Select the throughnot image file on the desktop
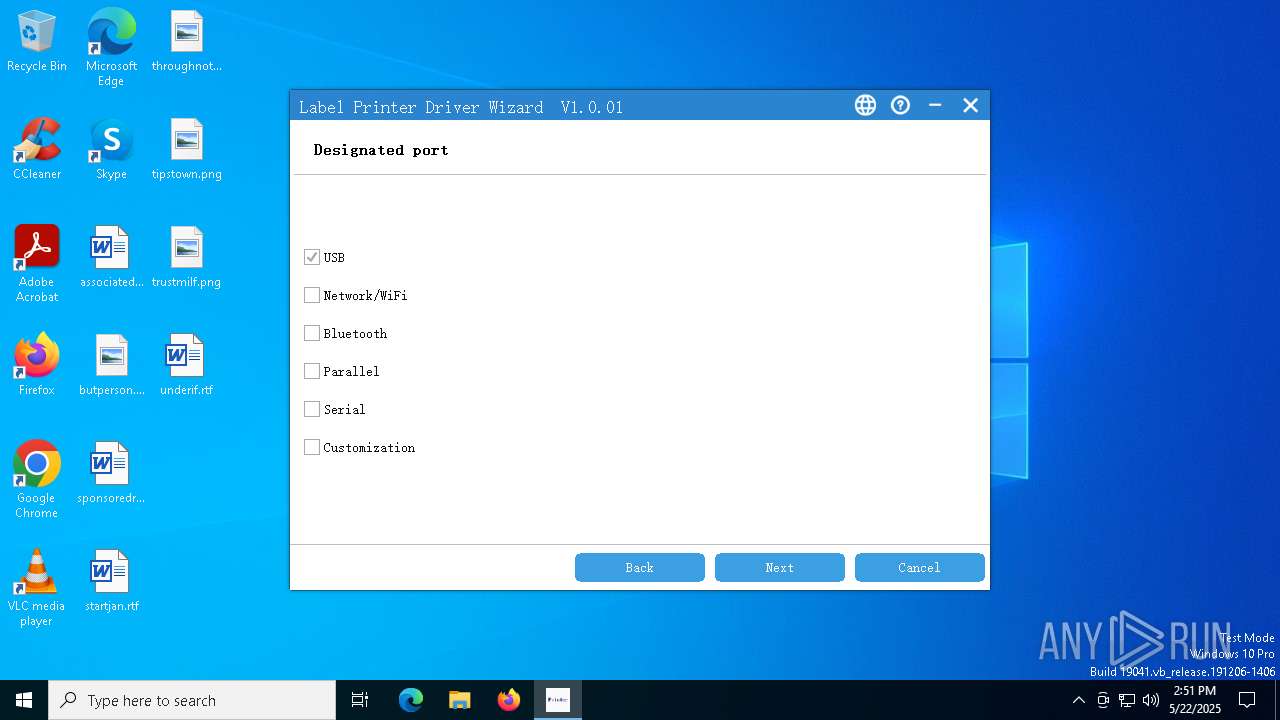The width and height of the screenshot is (1280, 720). pos(186,42)
